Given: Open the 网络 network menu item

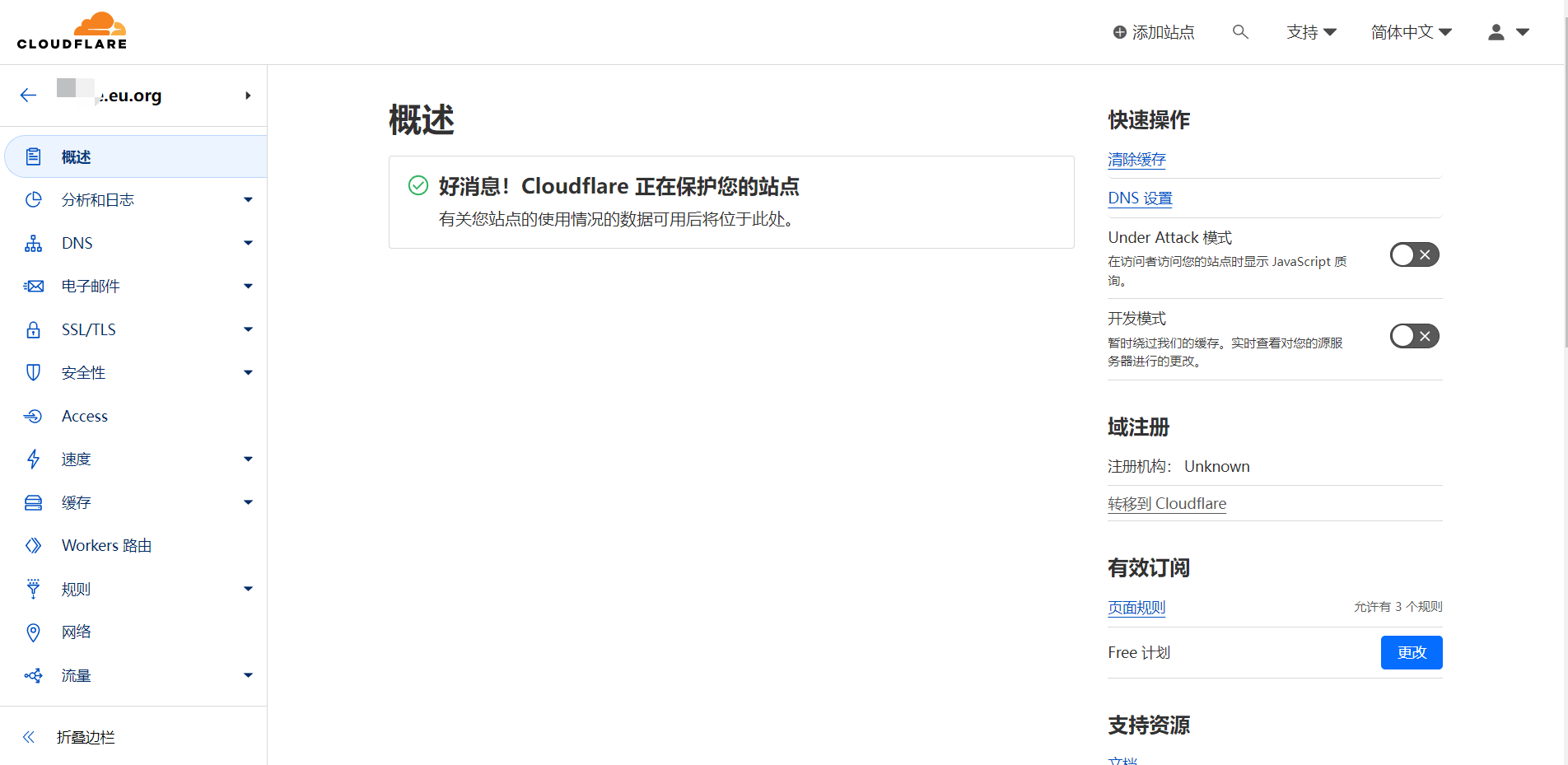Looking at the screenshot, I should (76, 632).
